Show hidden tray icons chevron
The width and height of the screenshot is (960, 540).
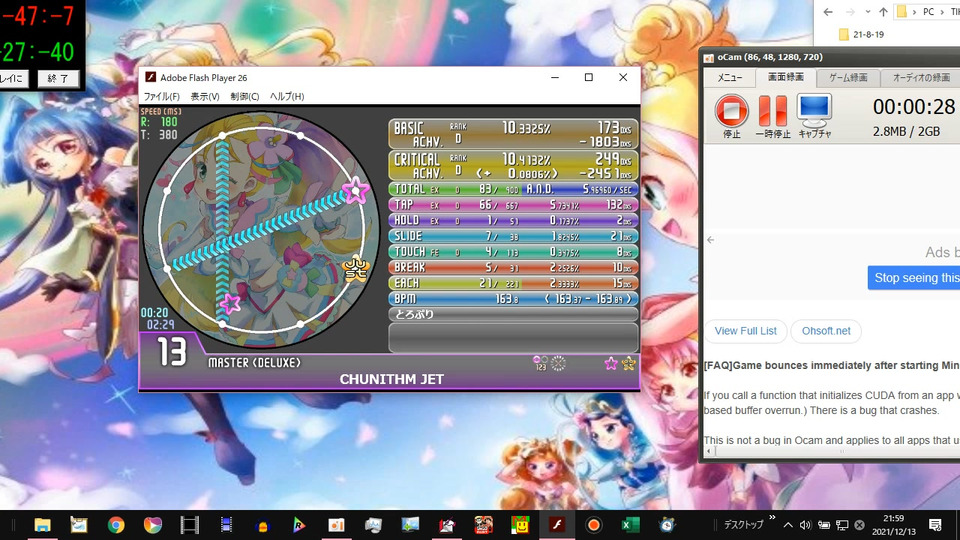788,525
